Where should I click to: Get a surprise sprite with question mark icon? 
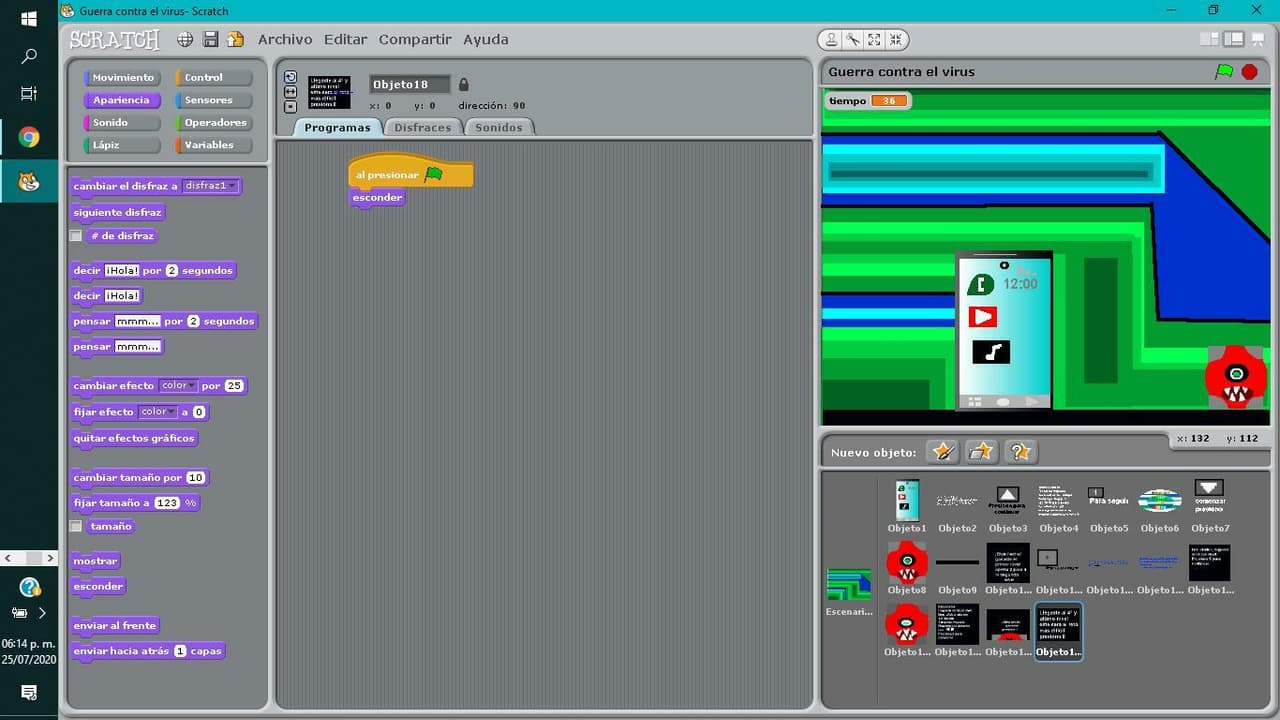[1020, 452]
